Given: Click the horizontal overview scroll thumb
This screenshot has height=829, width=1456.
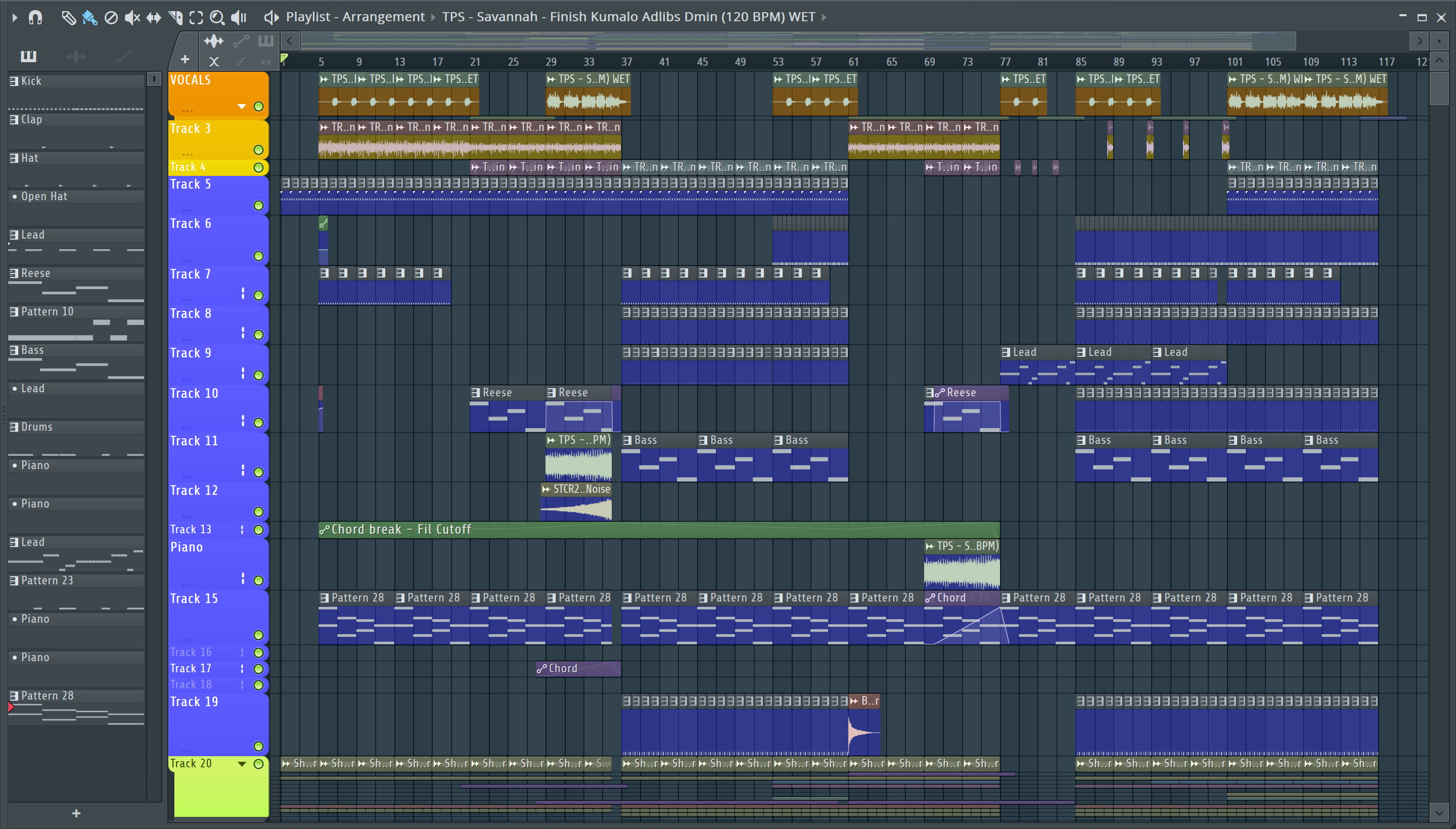Looking at the screenshot, I should (798, 41).
